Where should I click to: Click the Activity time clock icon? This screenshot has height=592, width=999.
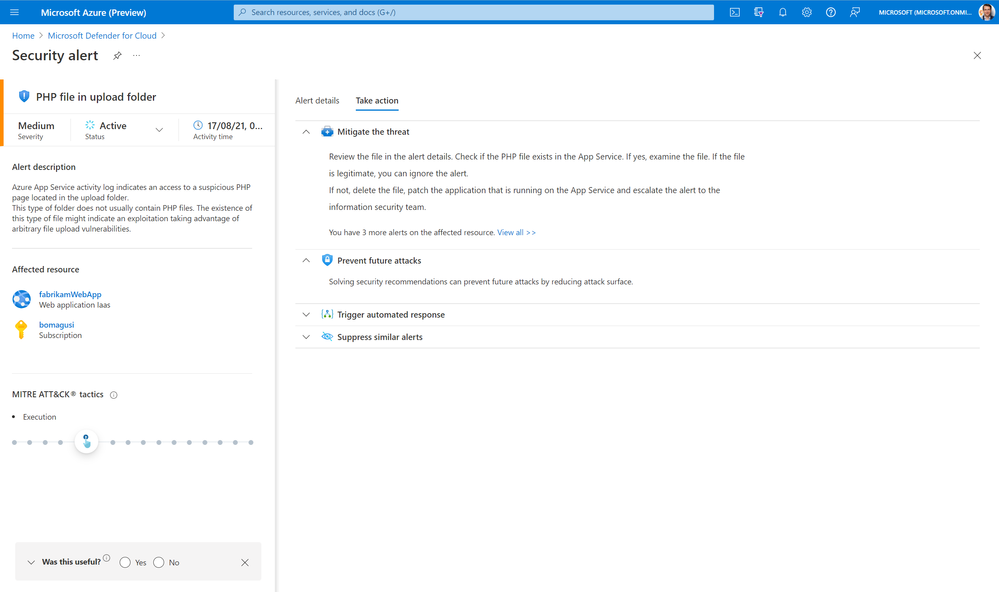(x=198, y=125)
